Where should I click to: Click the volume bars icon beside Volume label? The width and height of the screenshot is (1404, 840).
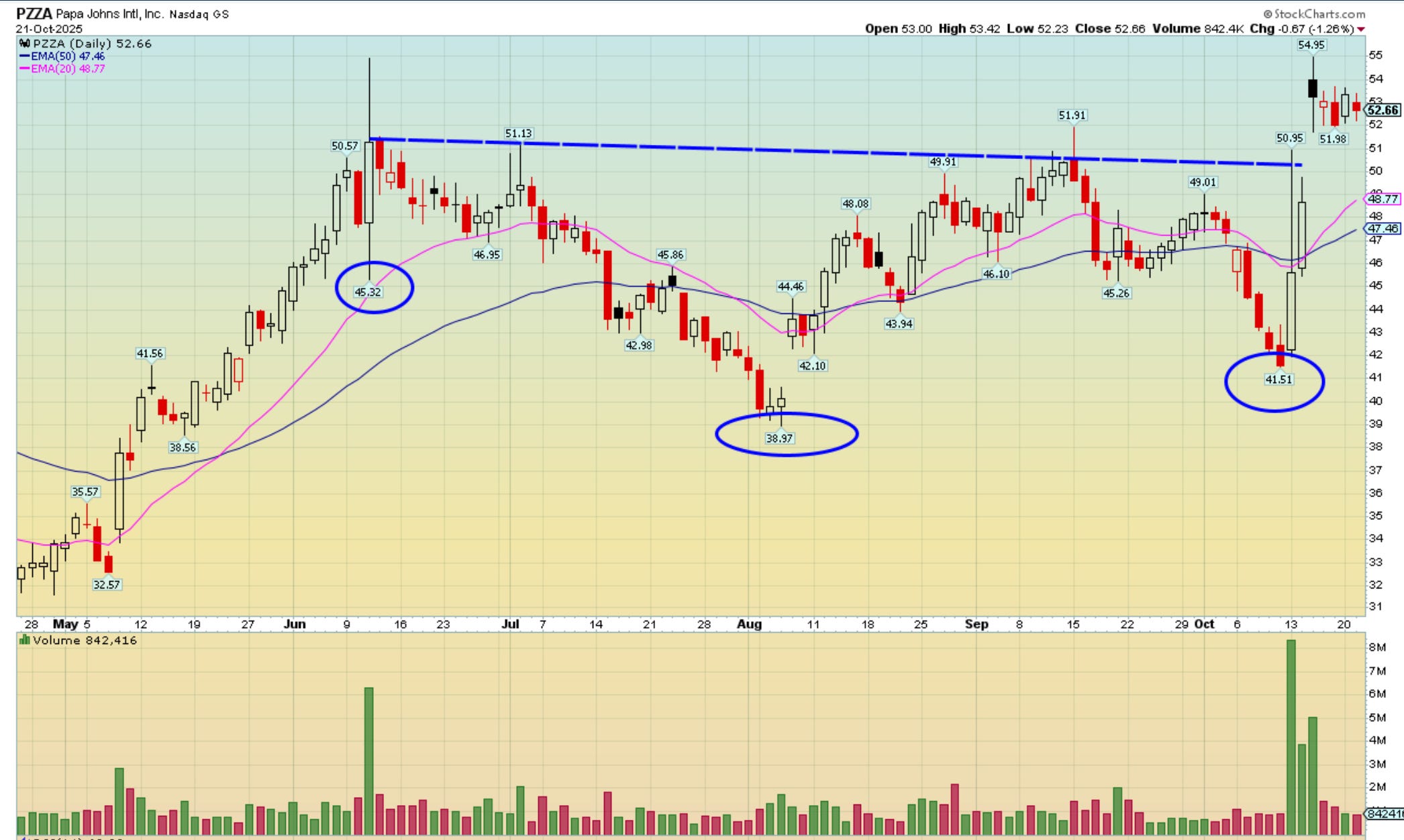(x=25, y=640)
